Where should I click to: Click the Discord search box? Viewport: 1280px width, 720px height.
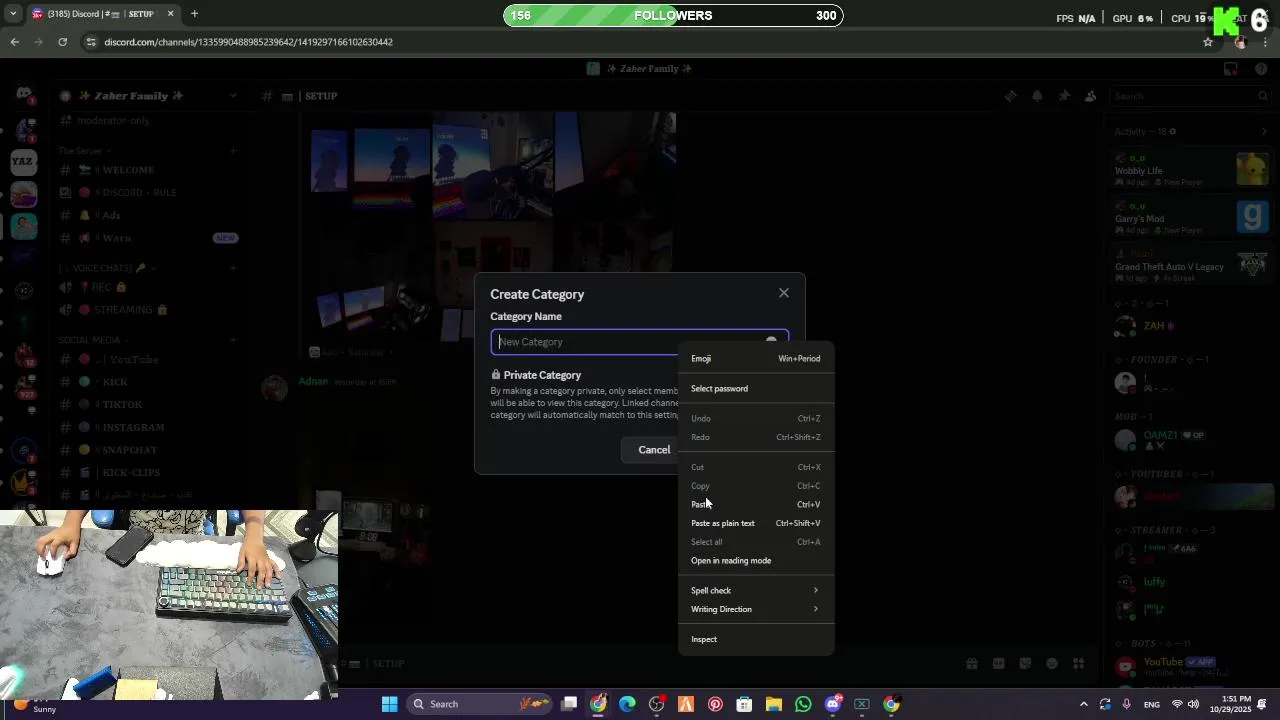pos(1190,96)
